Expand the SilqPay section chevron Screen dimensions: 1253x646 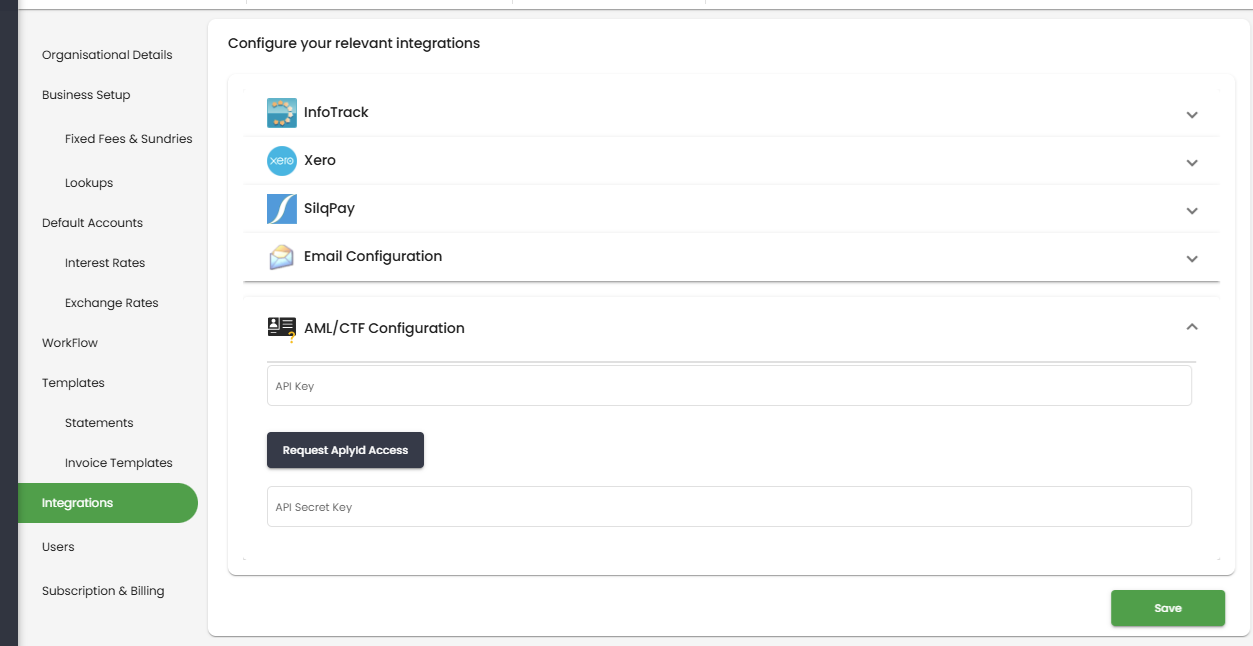click(1192, 211)
